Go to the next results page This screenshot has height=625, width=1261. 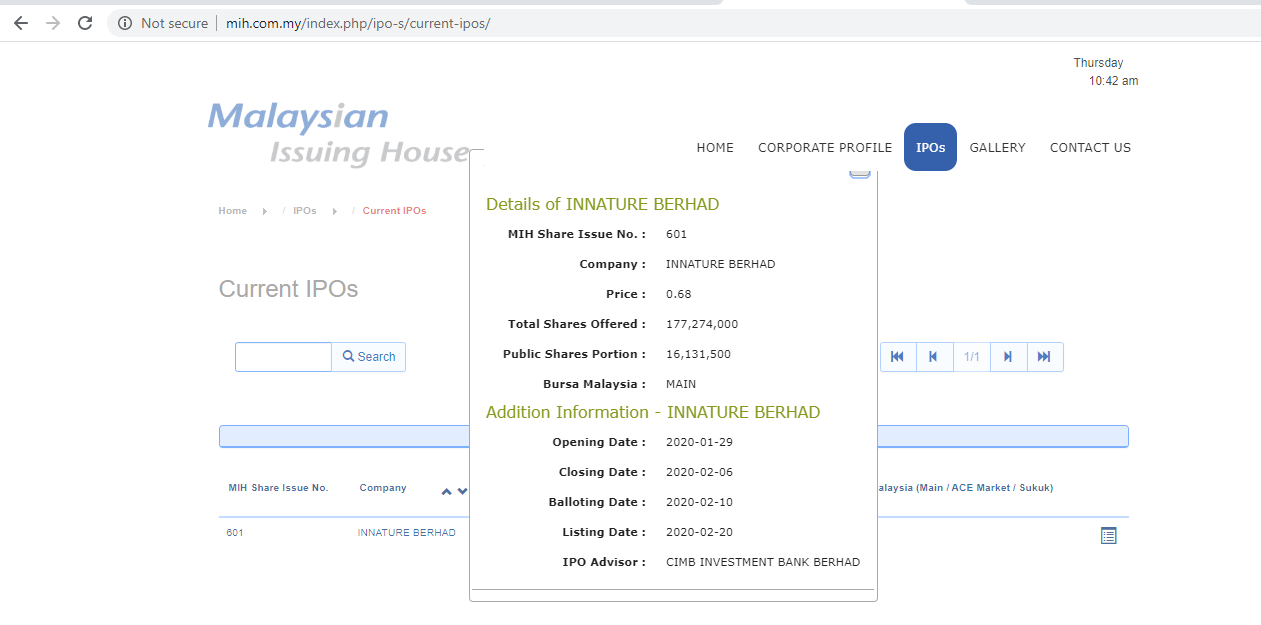pos(1008,357)
